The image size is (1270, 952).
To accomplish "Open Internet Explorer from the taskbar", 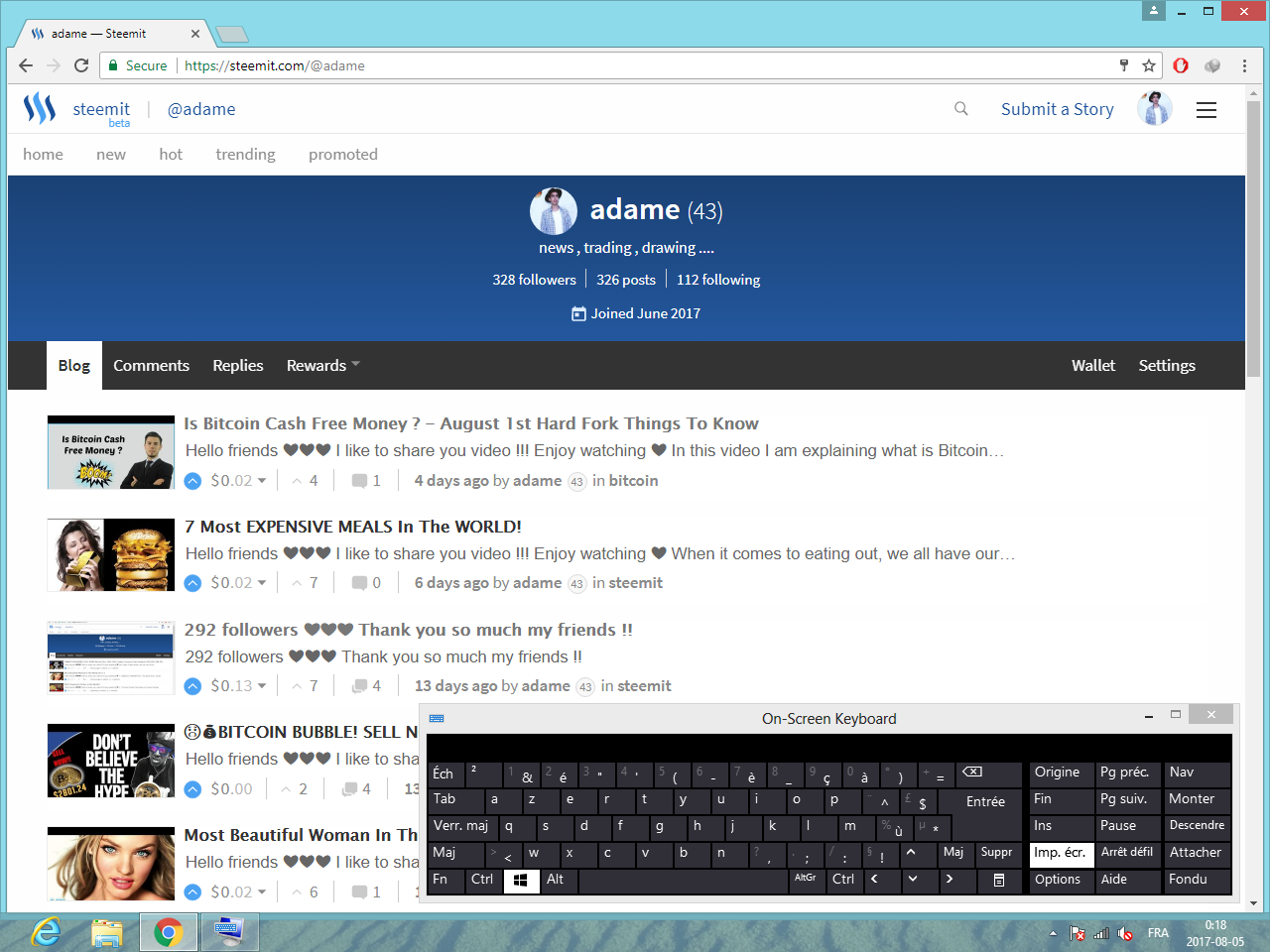I will pyautogui.click(x=47, y=932).
